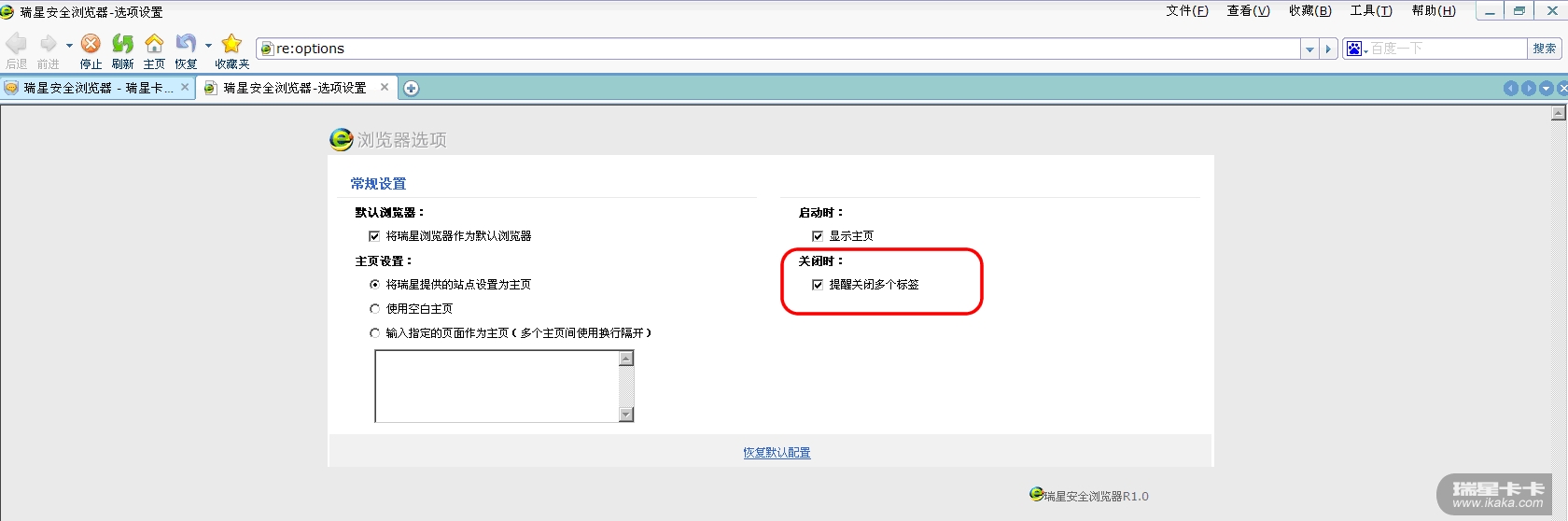Viewport: 1568px width, 521px height.
Task: Click the Restore (恢复) icon
Action: [186, 44]
